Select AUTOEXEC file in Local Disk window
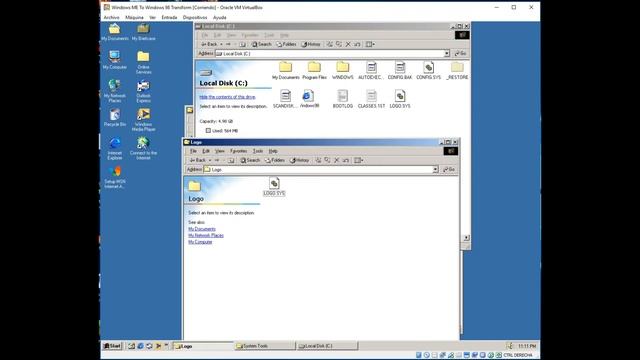 tap(371, 70)
